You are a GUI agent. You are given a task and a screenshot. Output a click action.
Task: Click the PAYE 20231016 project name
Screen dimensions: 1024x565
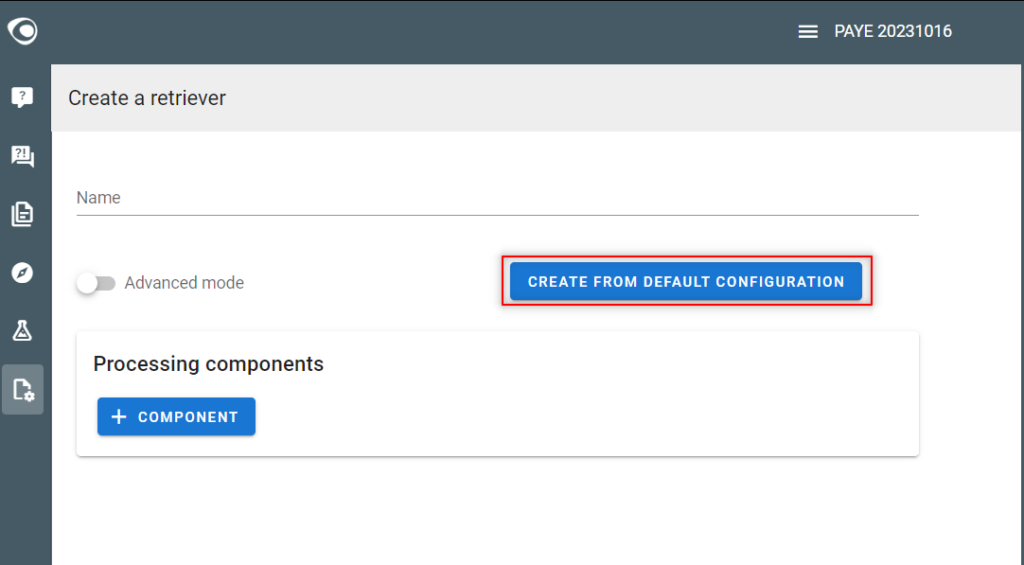tap(893, 31)
